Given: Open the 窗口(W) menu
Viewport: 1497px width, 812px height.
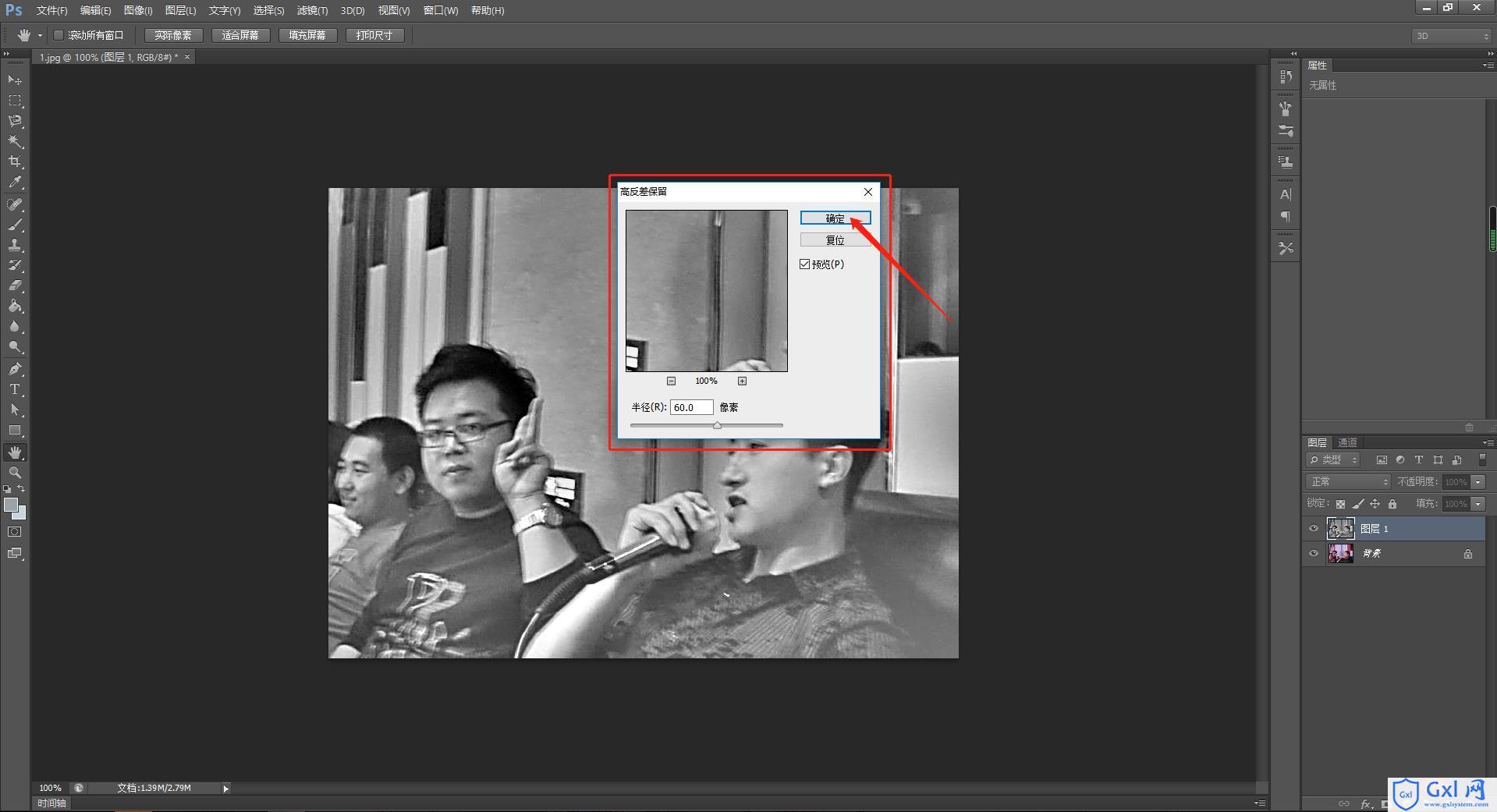Looking at the screenshot, I should 441,10.
